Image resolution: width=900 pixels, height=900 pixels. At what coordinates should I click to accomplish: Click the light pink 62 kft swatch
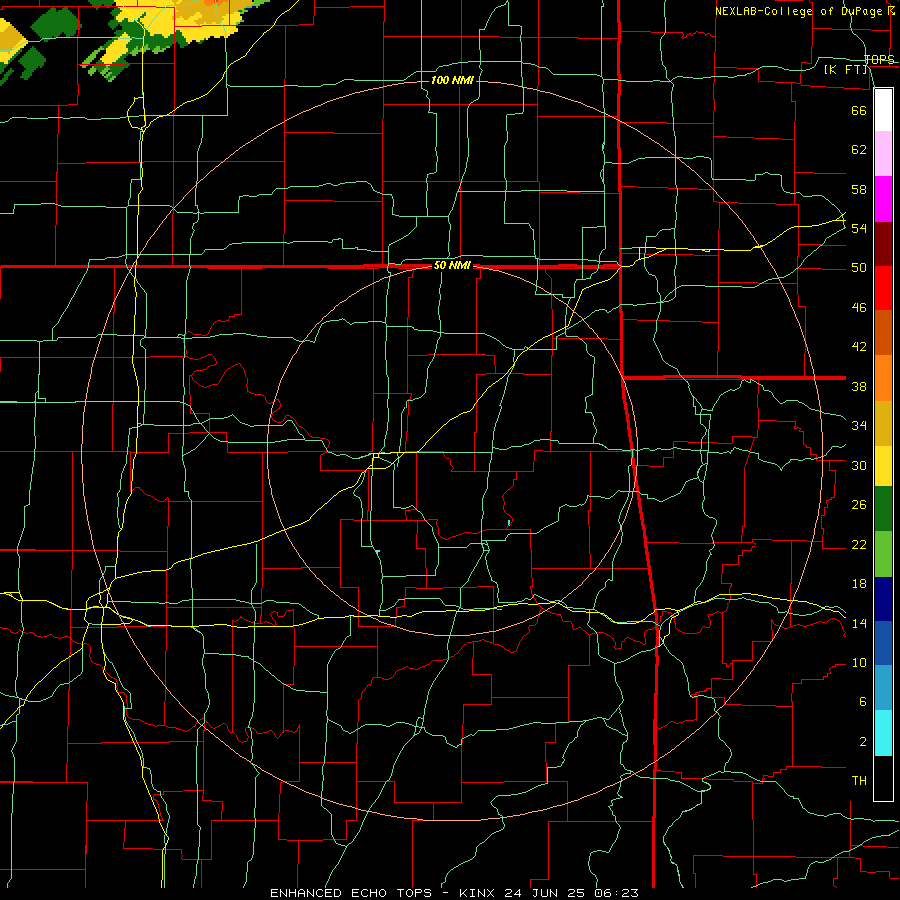(x=883, y=154)
